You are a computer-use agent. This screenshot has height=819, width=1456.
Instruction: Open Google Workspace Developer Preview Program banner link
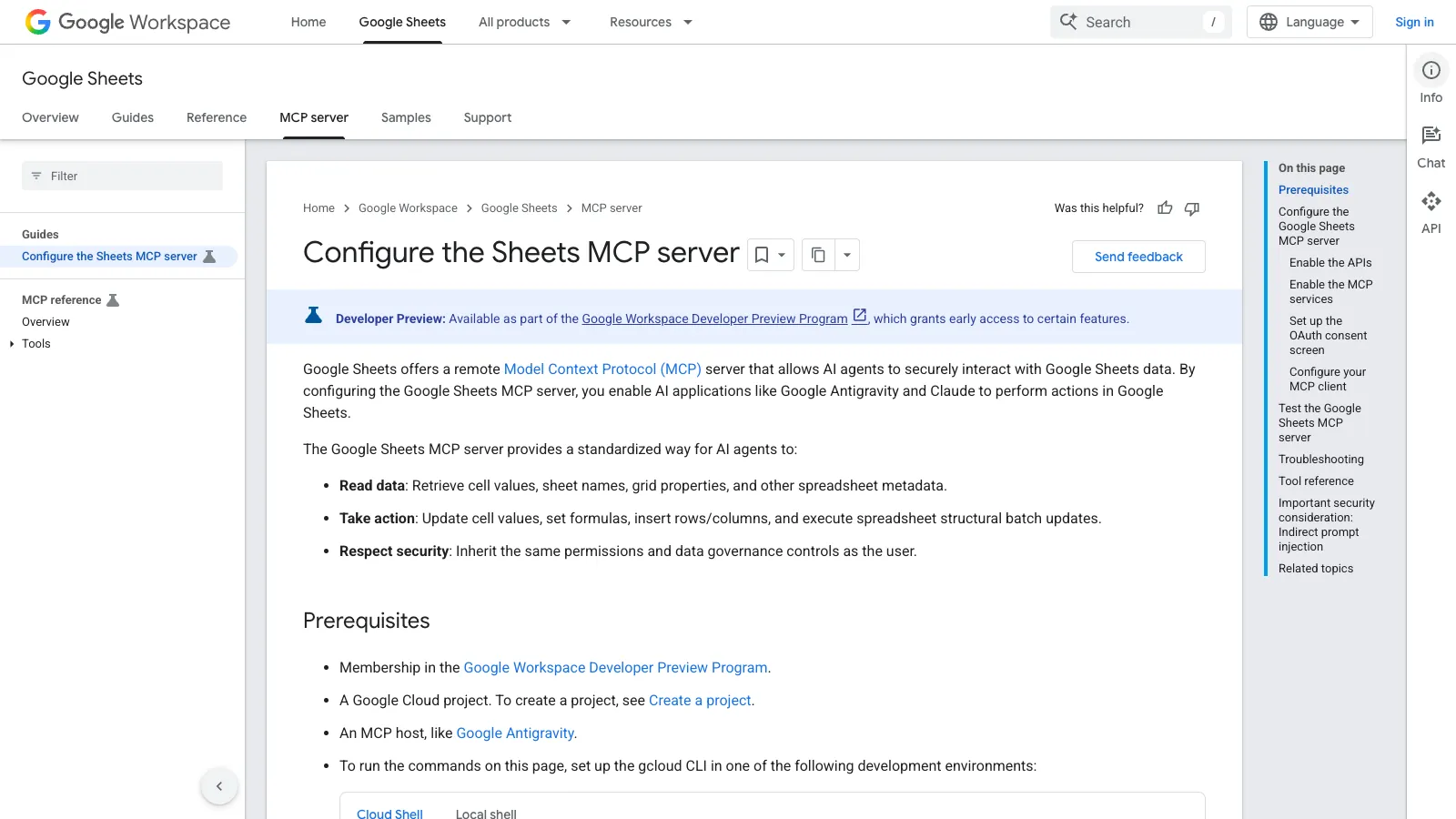pyautogui.click(x=714, y=318)
